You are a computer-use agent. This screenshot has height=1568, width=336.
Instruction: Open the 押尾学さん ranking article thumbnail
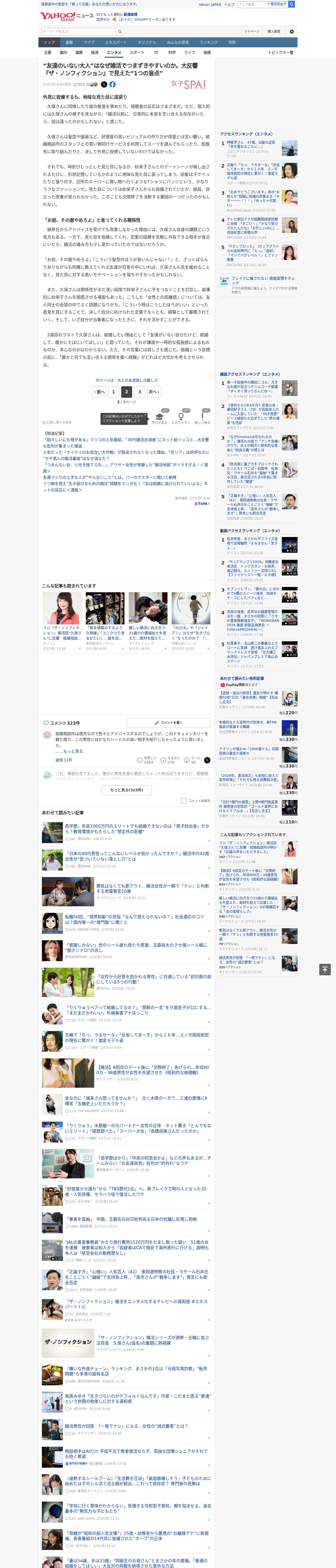click(290, 148)
